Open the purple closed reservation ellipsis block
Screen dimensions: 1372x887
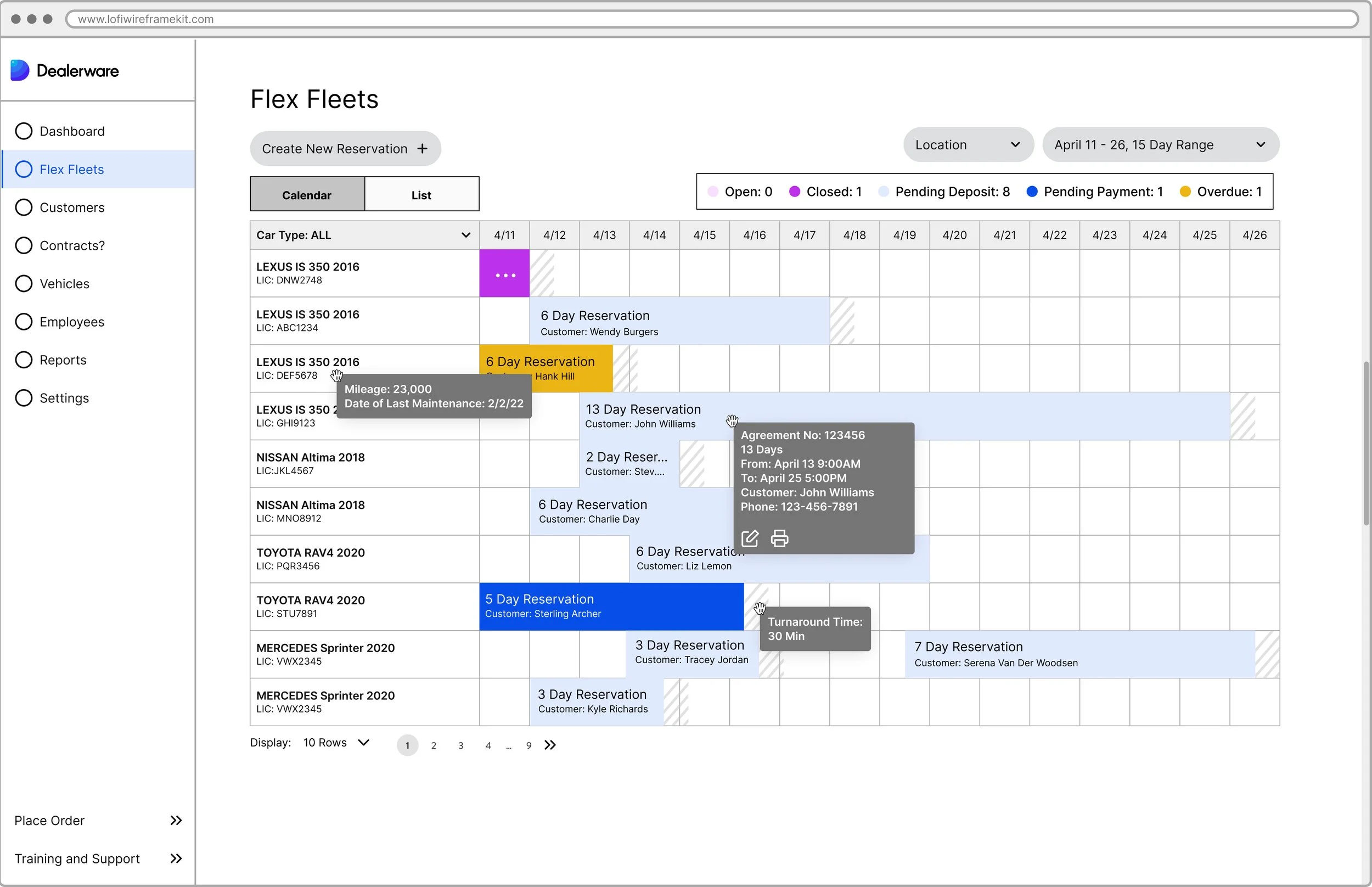click(504, 274)
